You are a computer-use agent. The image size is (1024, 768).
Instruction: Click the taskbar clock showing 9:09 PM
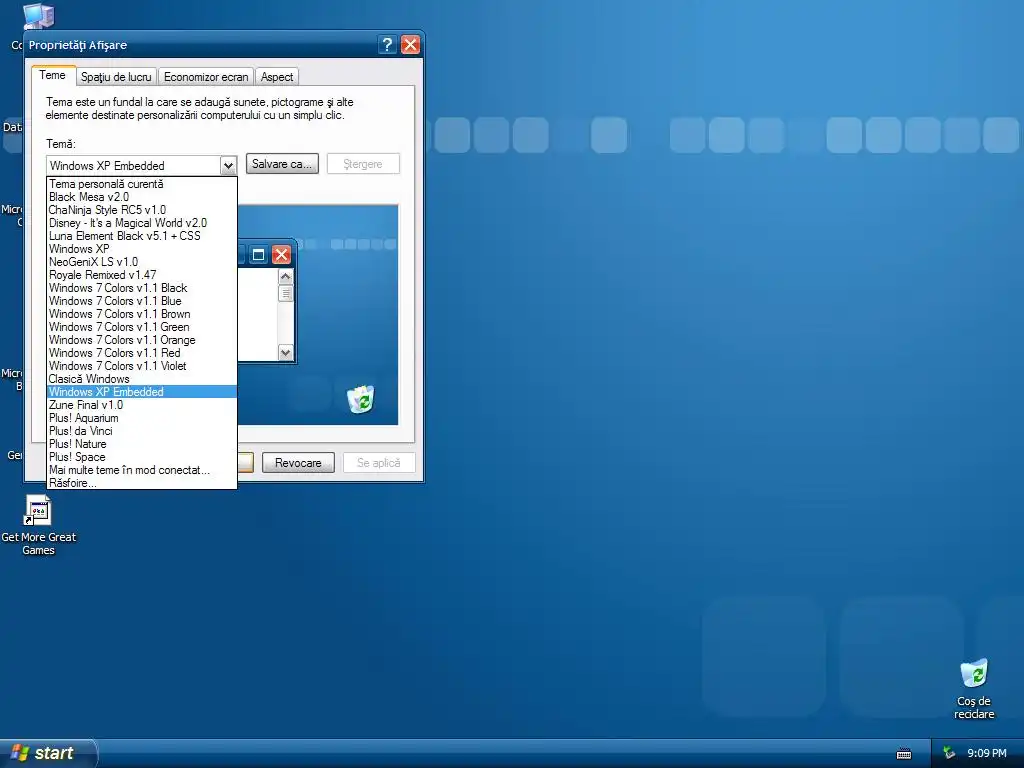point(987,753)
